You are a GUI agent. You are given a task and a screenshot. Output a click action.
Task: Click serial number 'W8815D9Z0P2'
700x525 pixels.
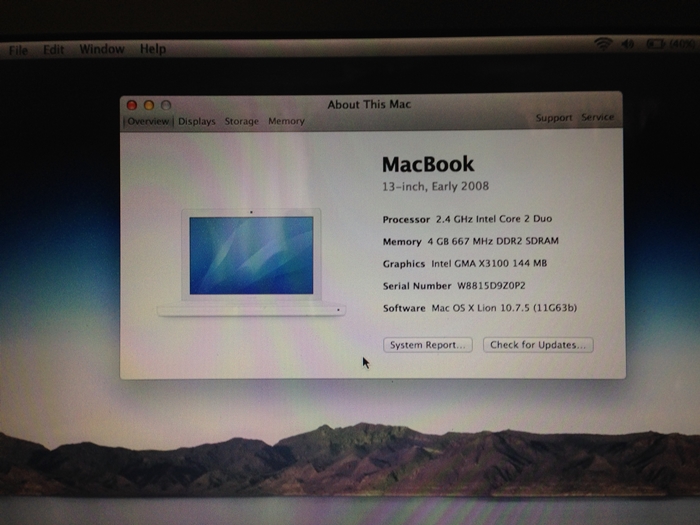coord(491,286)
